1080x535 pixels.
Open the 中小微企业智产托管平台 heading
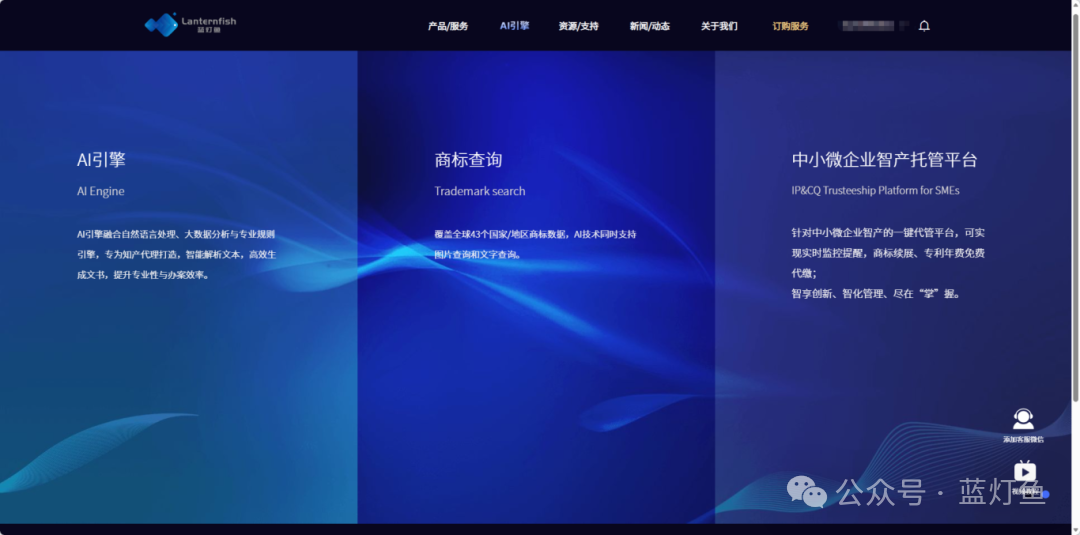[x=884, y=160]
